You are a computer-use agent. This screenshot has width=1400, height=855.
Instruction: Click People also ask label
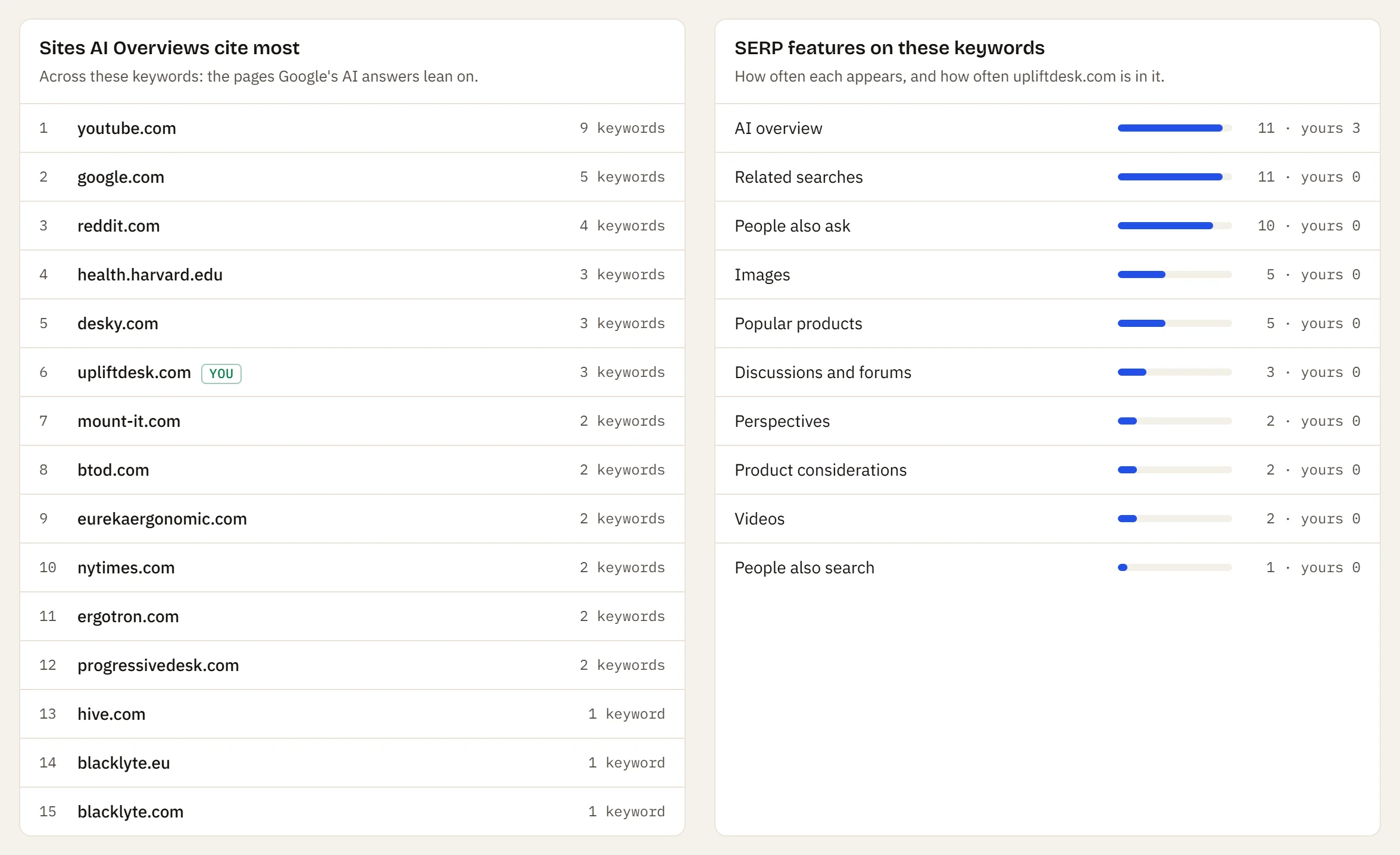point(792,226)
